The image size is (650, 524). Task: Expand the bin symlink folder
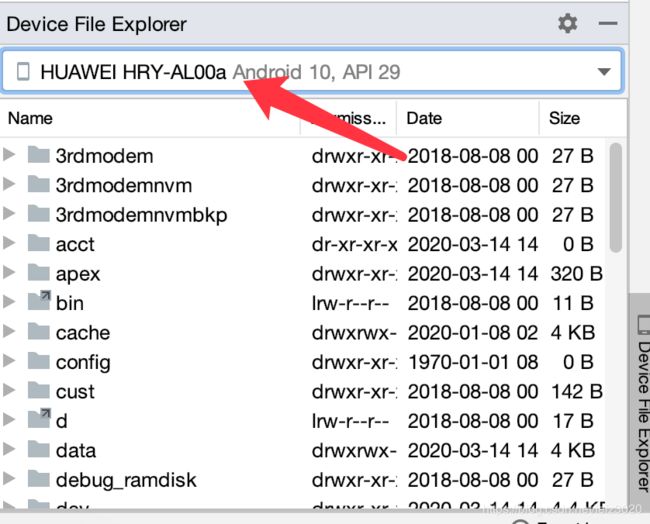(9, 302)
